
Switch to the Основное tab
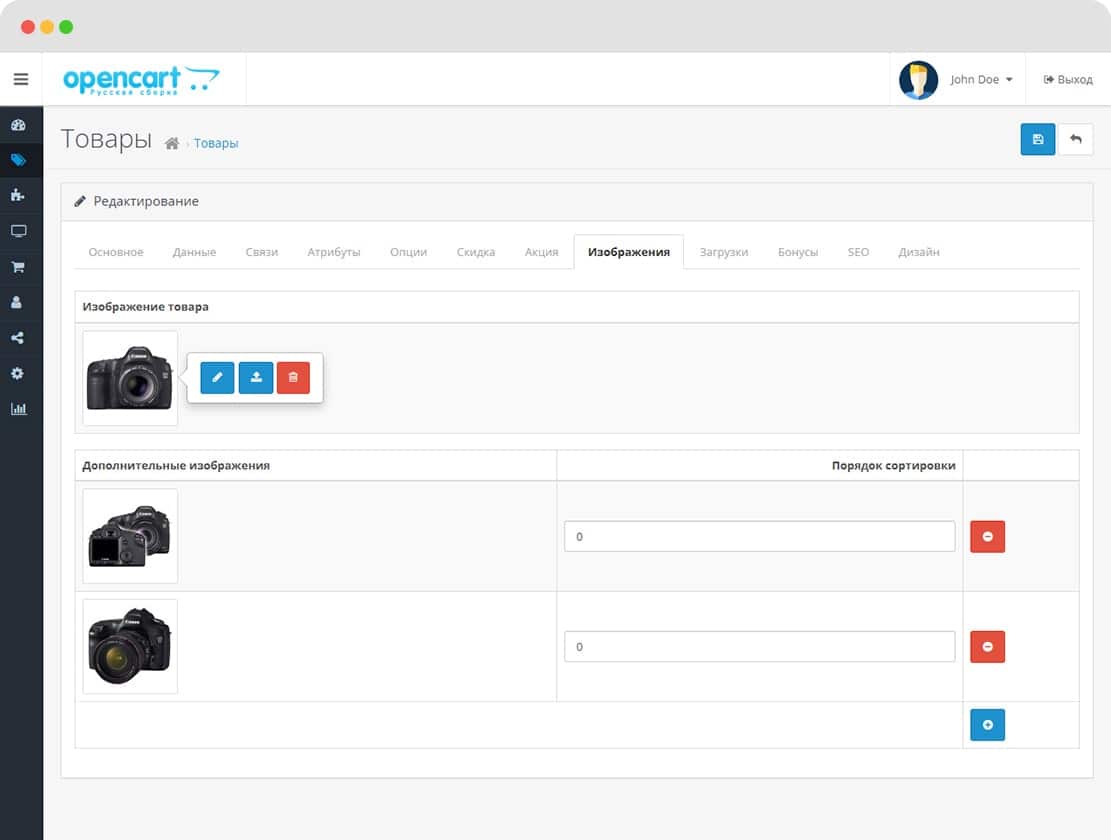click(x=115, y=251)
